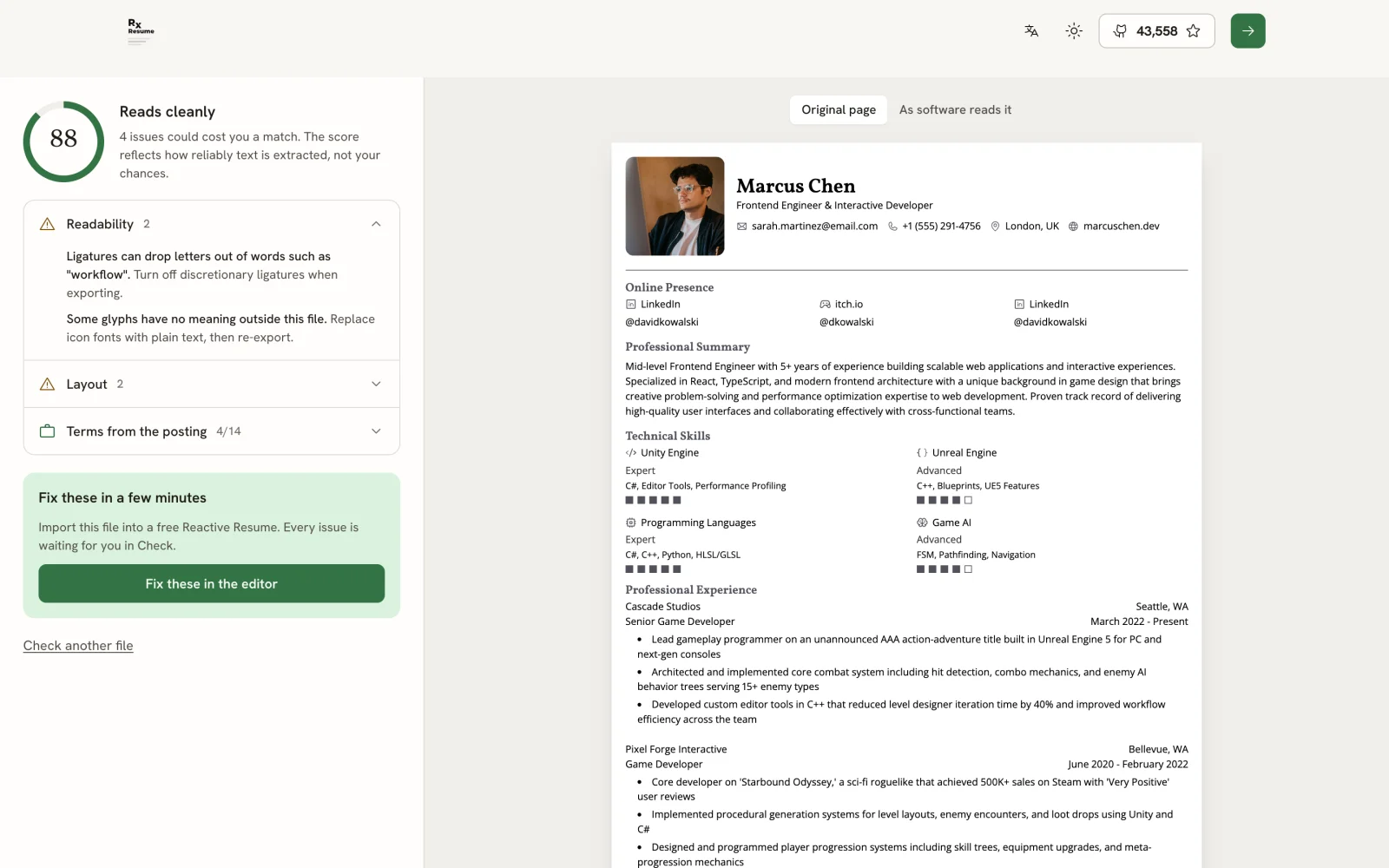The image size is (1389, 868).
Task: Click the Pixel Forge Interactive employer name
Action: click(676, 749)
